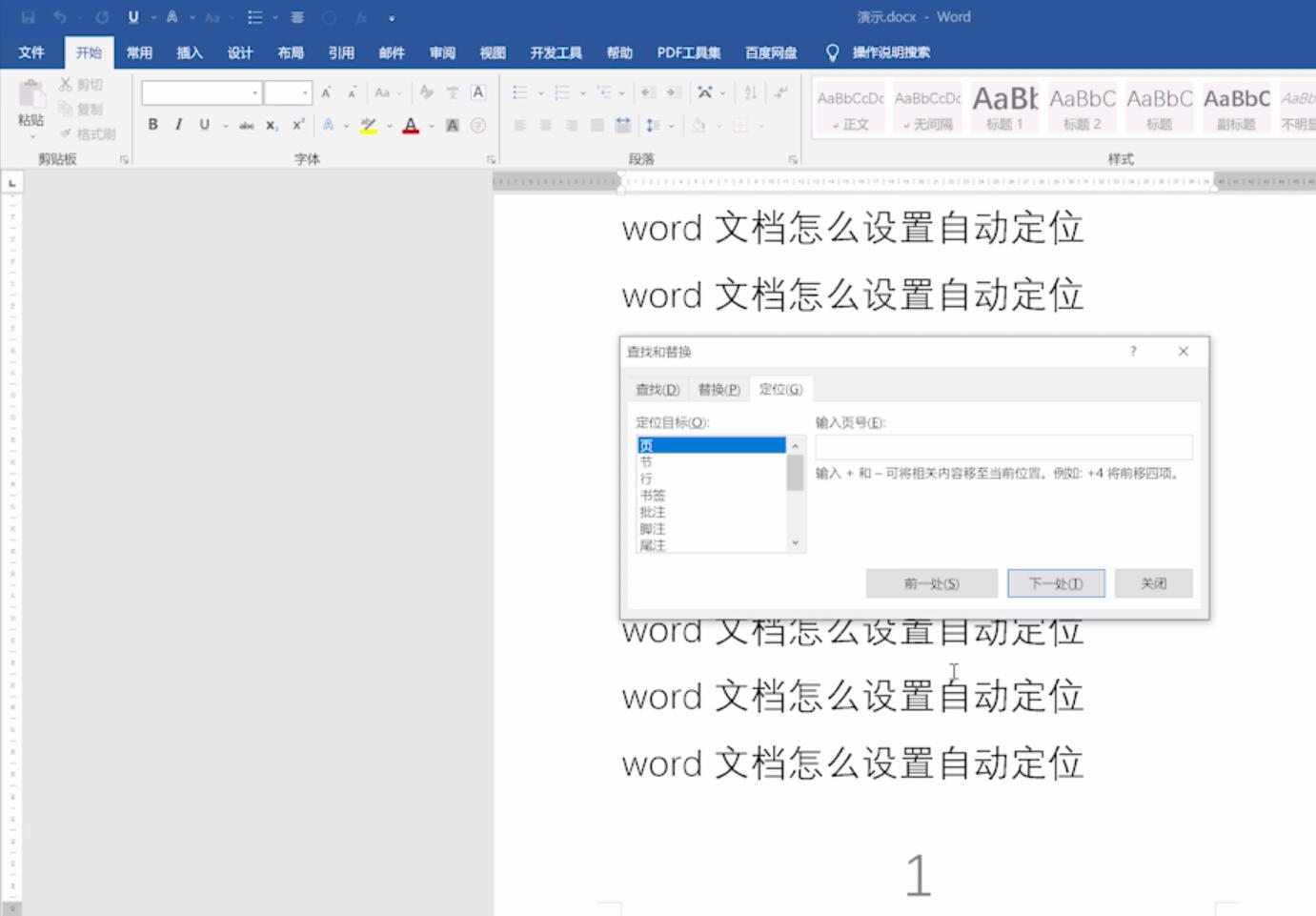
Task: Click the Shrink Font icon
Action: (x=352, y=92)
